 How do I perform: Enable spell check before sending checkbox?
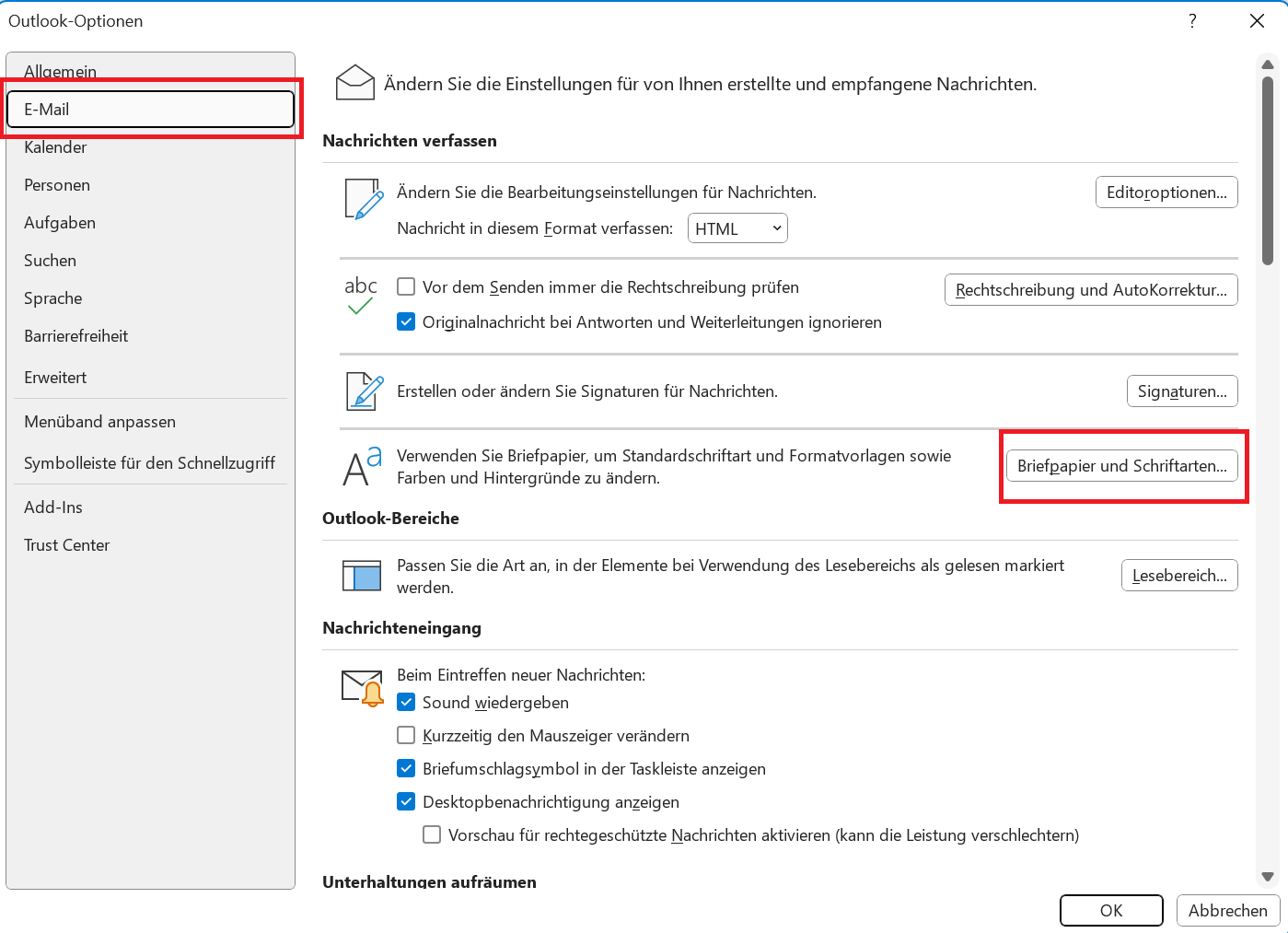[406, 287]
